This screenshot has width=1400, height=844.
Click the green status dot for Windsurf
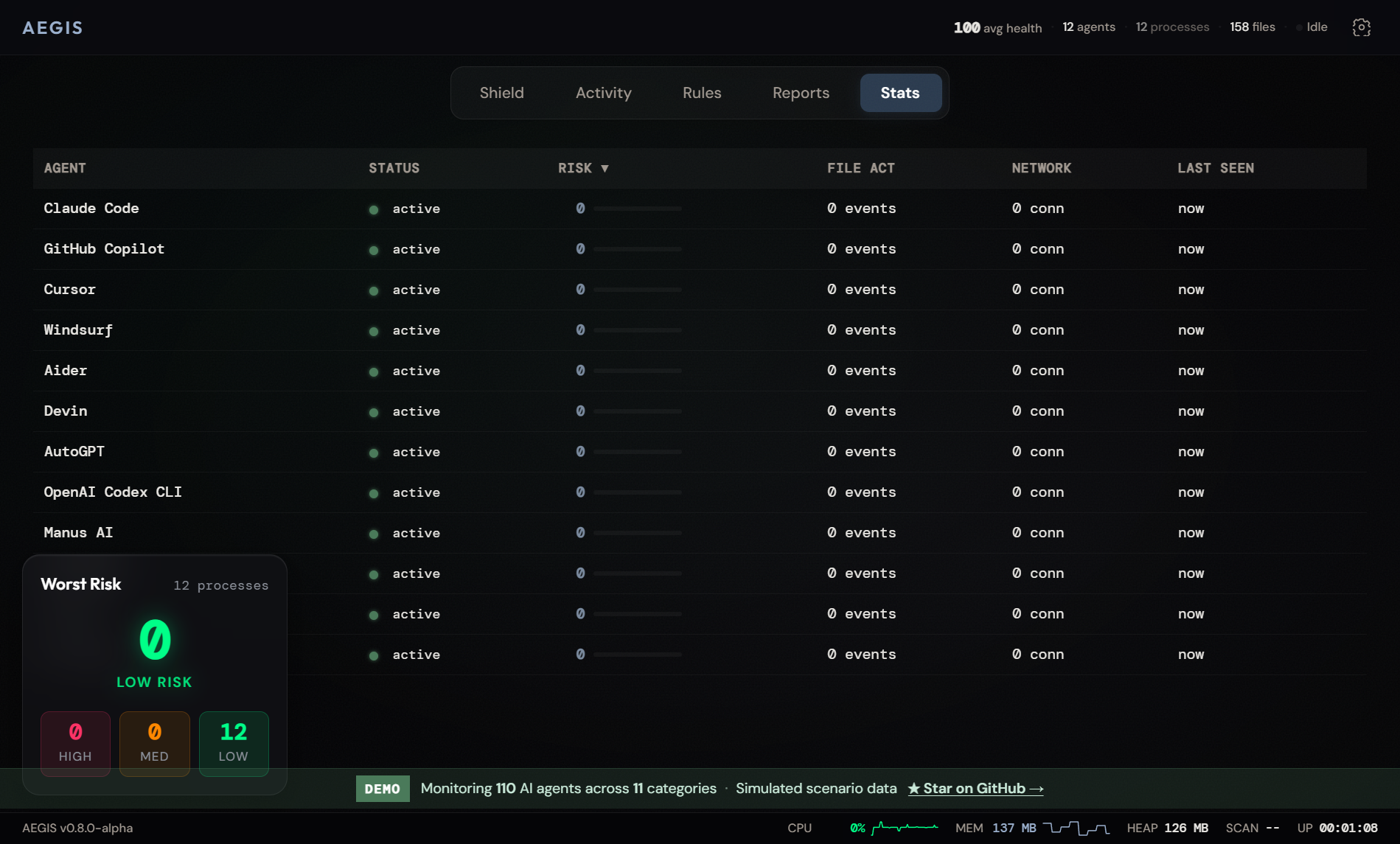pos(374,332)
